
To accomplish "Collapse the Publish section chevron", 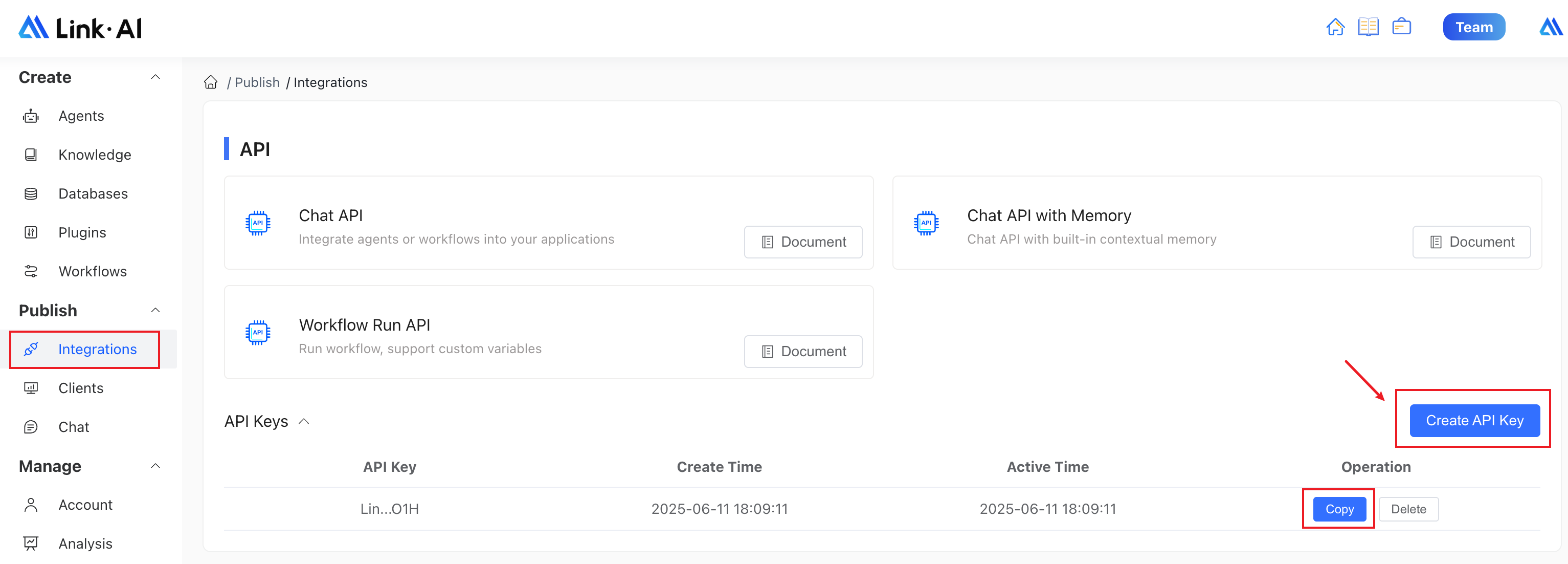I will coord(156,310).
